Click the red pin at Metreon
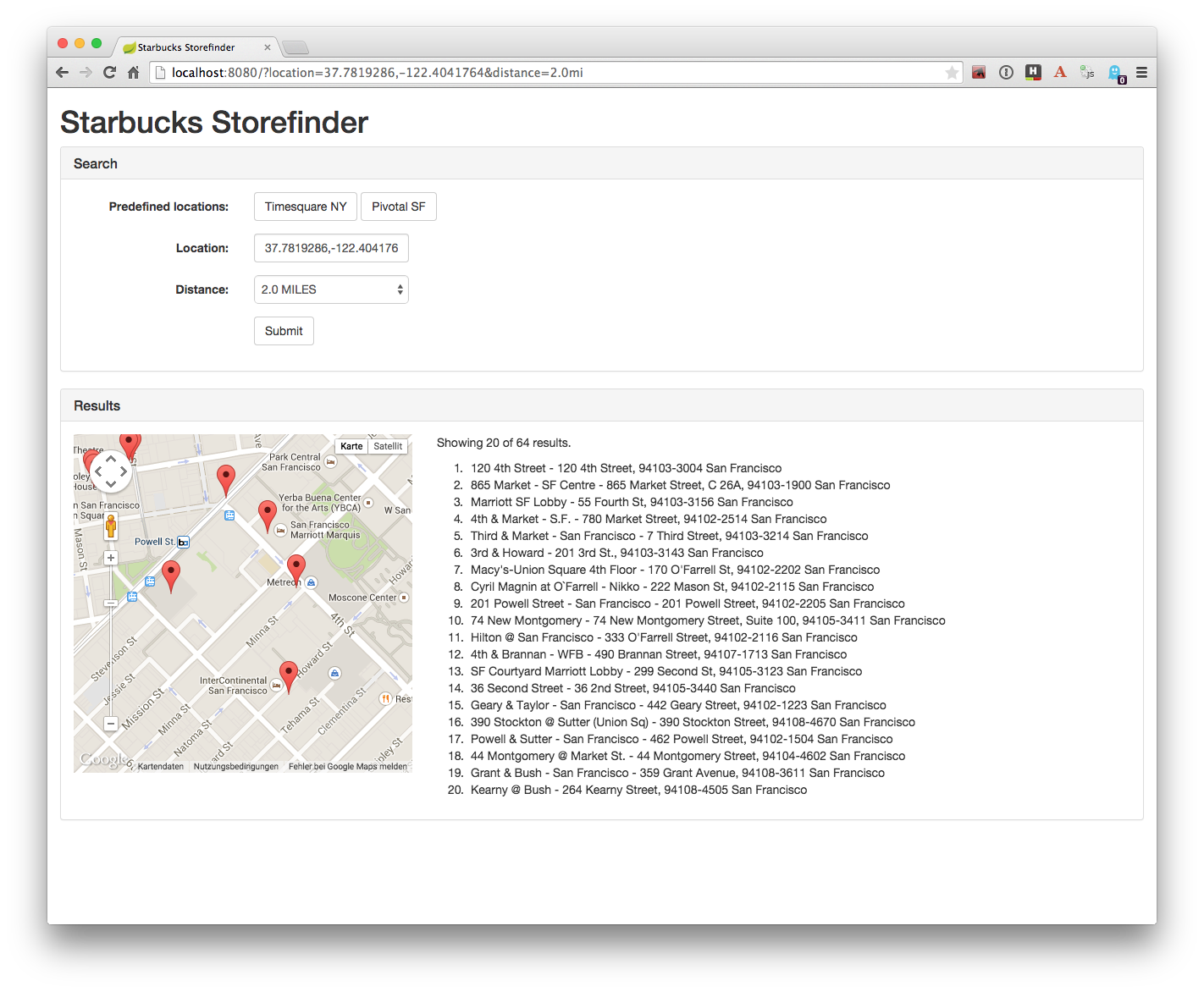Viewport: 1204px width, 992px height. pos(296,570)
